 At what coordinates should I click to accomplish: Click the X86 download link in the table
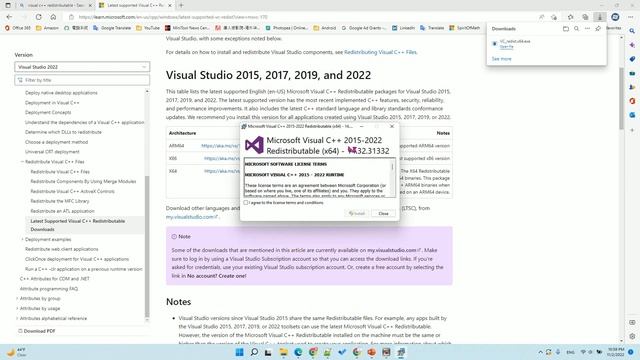pyautogui.click(x=222, y=158)
